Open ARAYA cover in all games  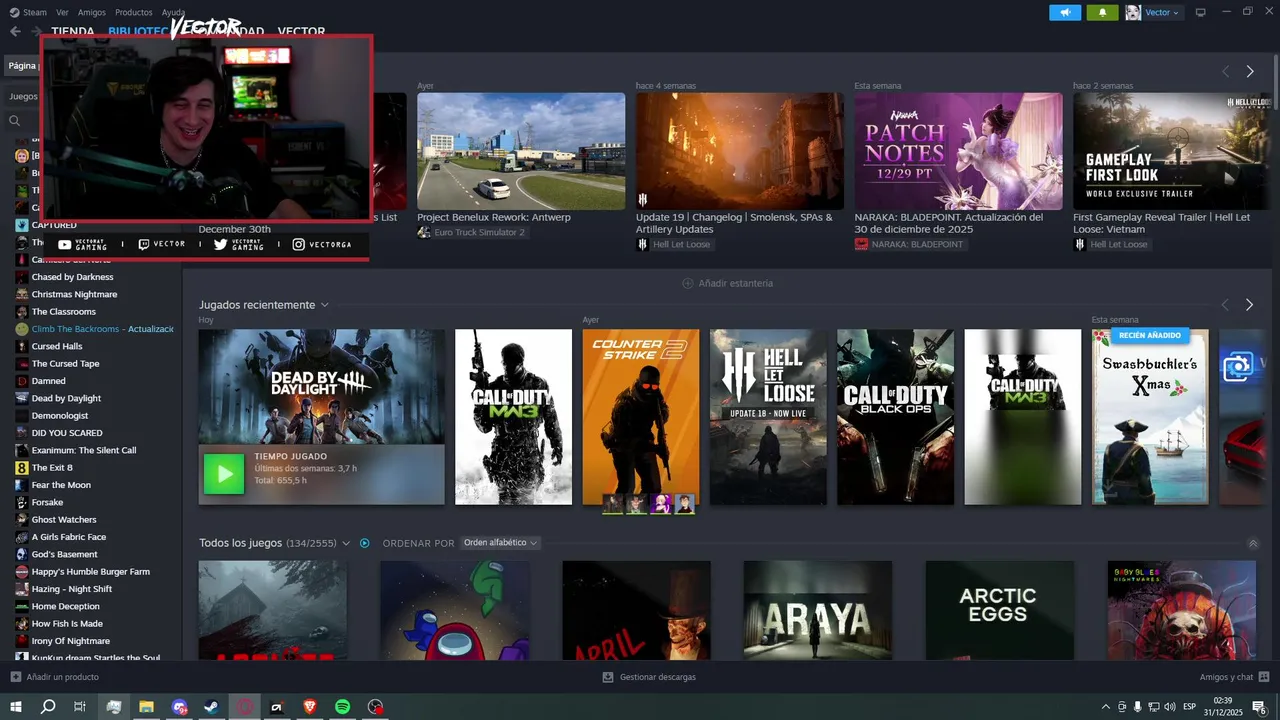(x=818, y=610)
